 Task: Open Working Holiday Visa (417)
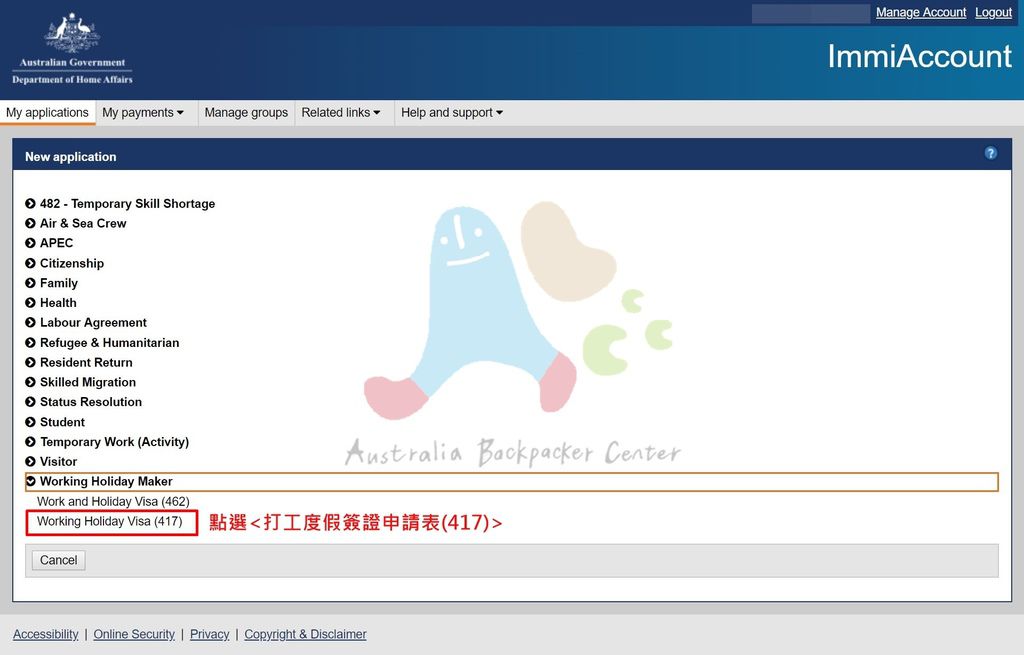click(x=110, y=521)
